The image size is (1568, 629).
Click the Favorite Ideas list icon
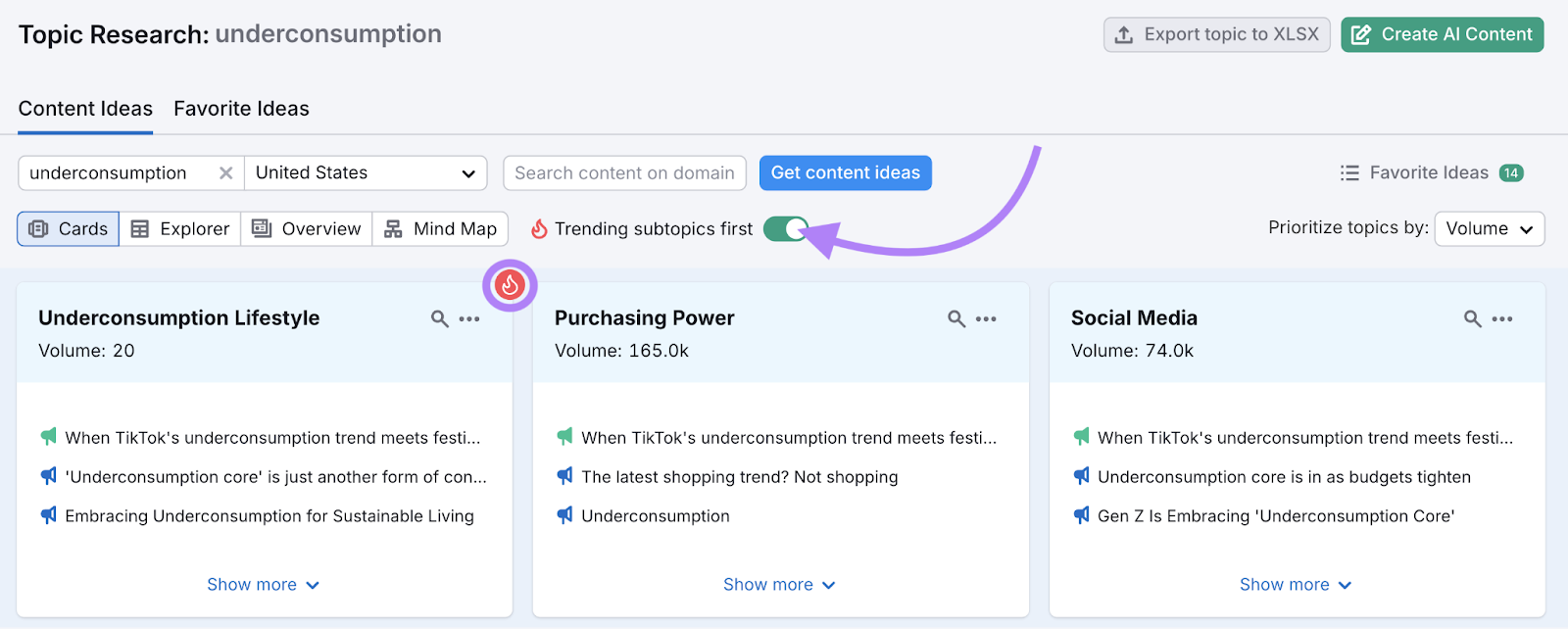pyautogui.click(x=1349, y=172)
